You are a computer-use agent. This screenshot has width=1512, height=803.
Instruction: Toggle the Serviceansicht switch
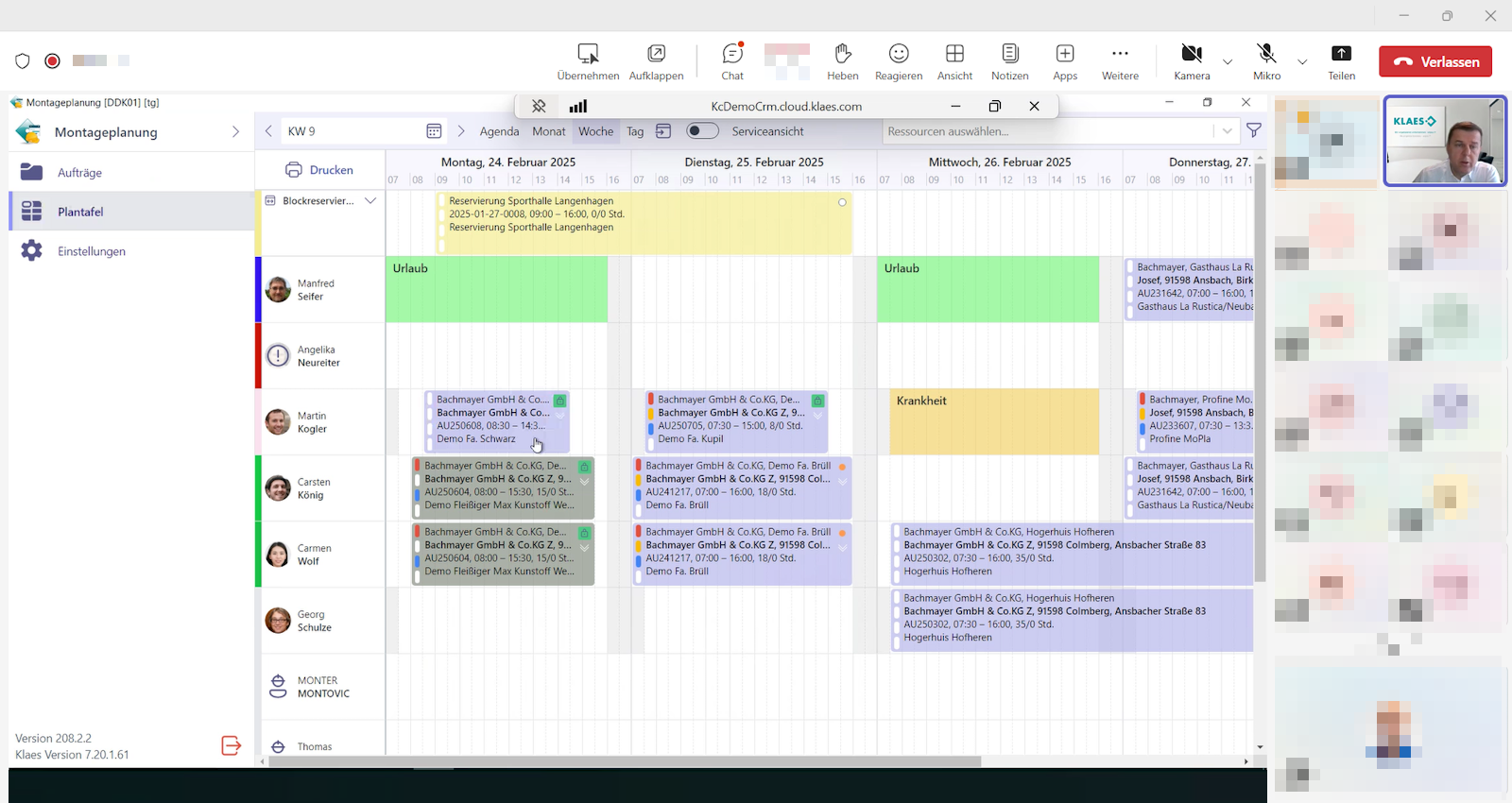tap(702, 131)
